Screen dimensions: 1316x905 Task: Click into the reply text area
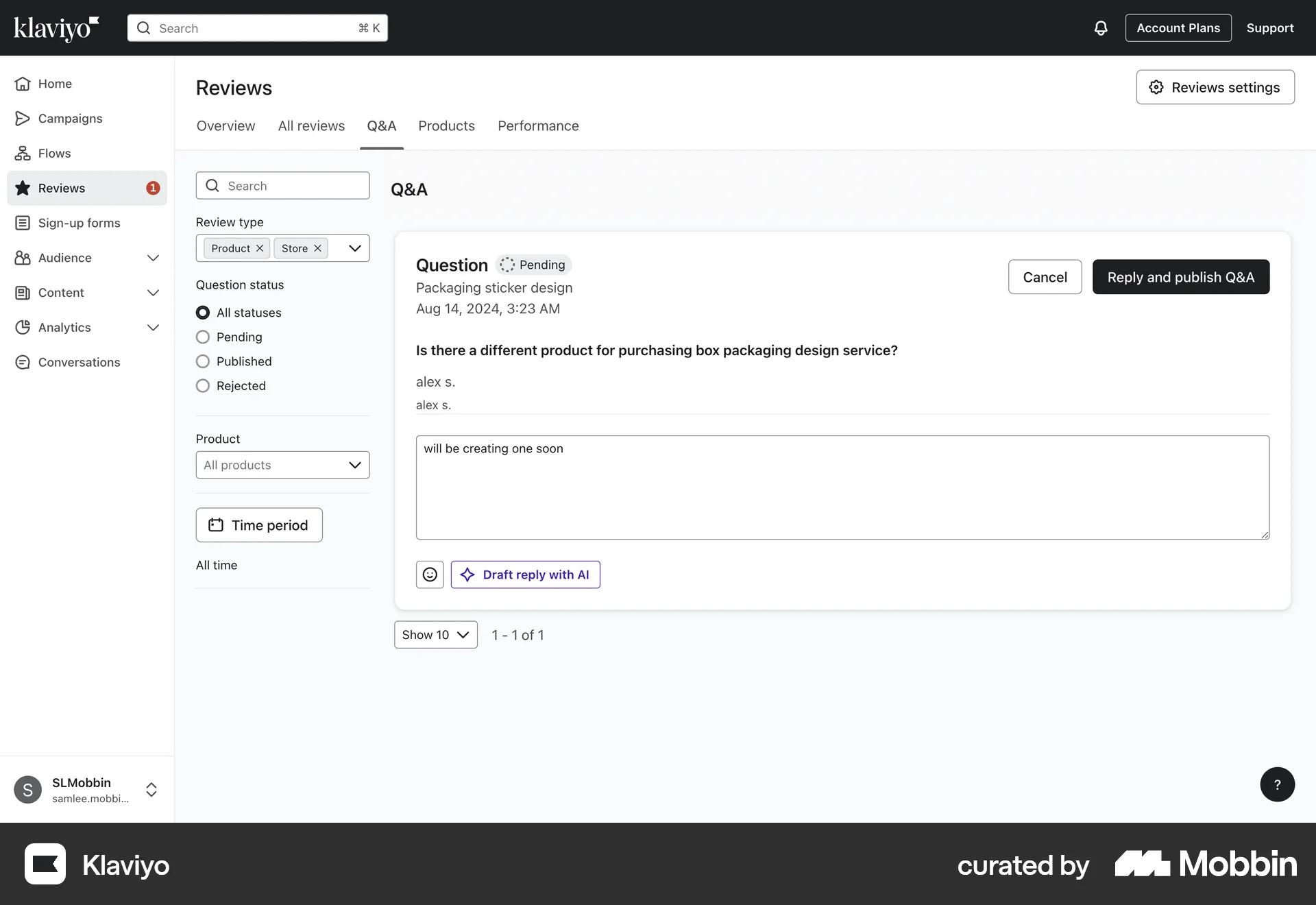(x=842, y=487)
